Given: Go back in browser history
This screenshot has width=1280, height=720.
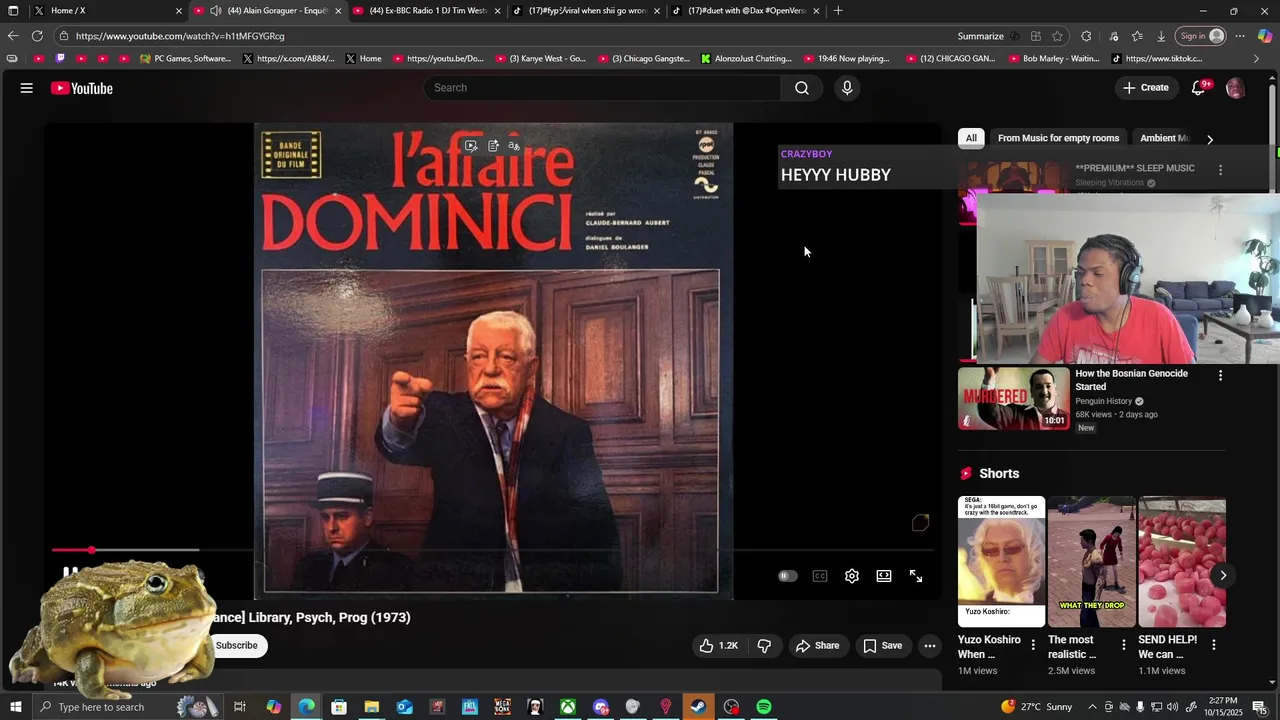Looking at the screenshot, I should [13, 36].
